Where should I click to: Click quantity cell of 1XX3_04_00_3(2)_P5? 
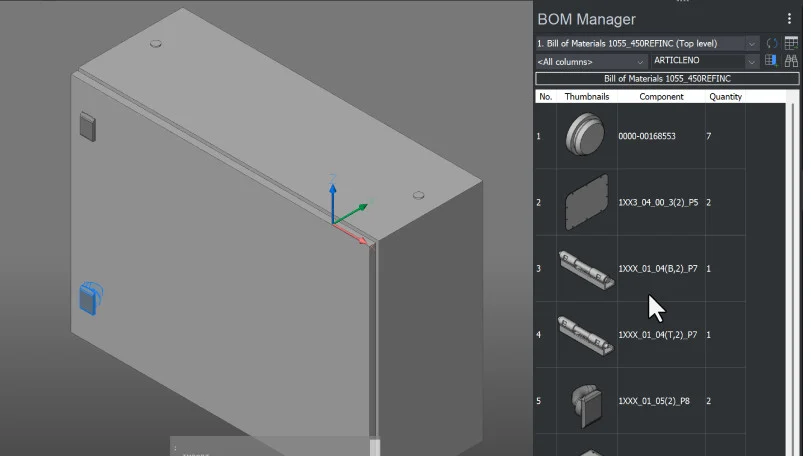click(725, 202)
